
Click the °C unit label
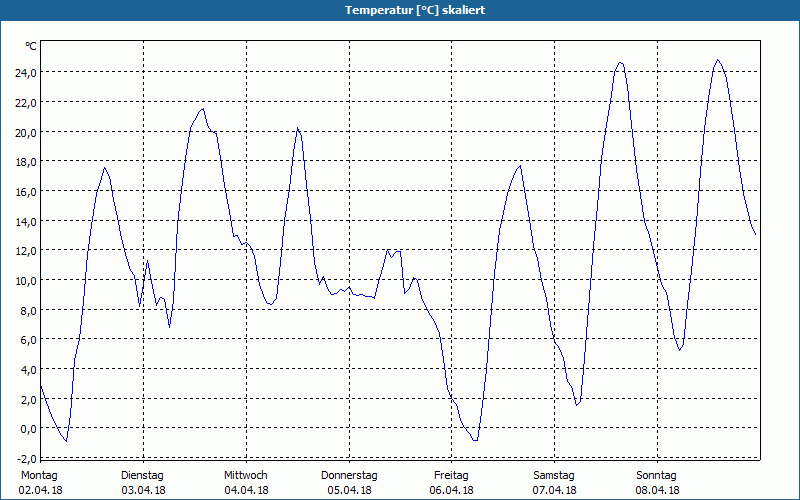point(31,46)
